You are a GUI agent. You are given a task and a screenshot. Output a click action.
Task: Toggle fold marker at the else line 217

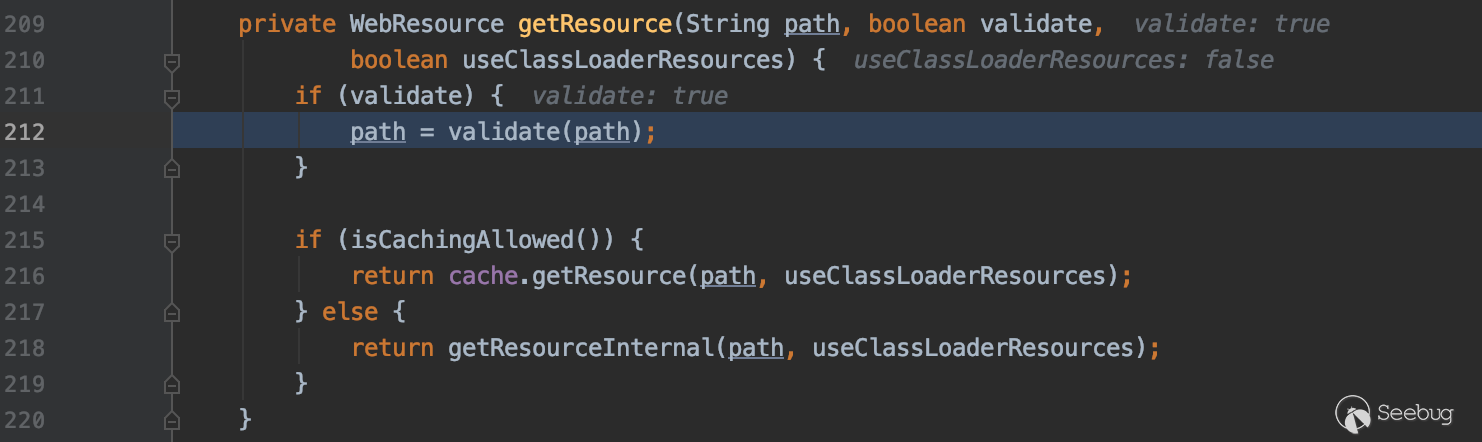pyautogui.click(x=172, y=313)
